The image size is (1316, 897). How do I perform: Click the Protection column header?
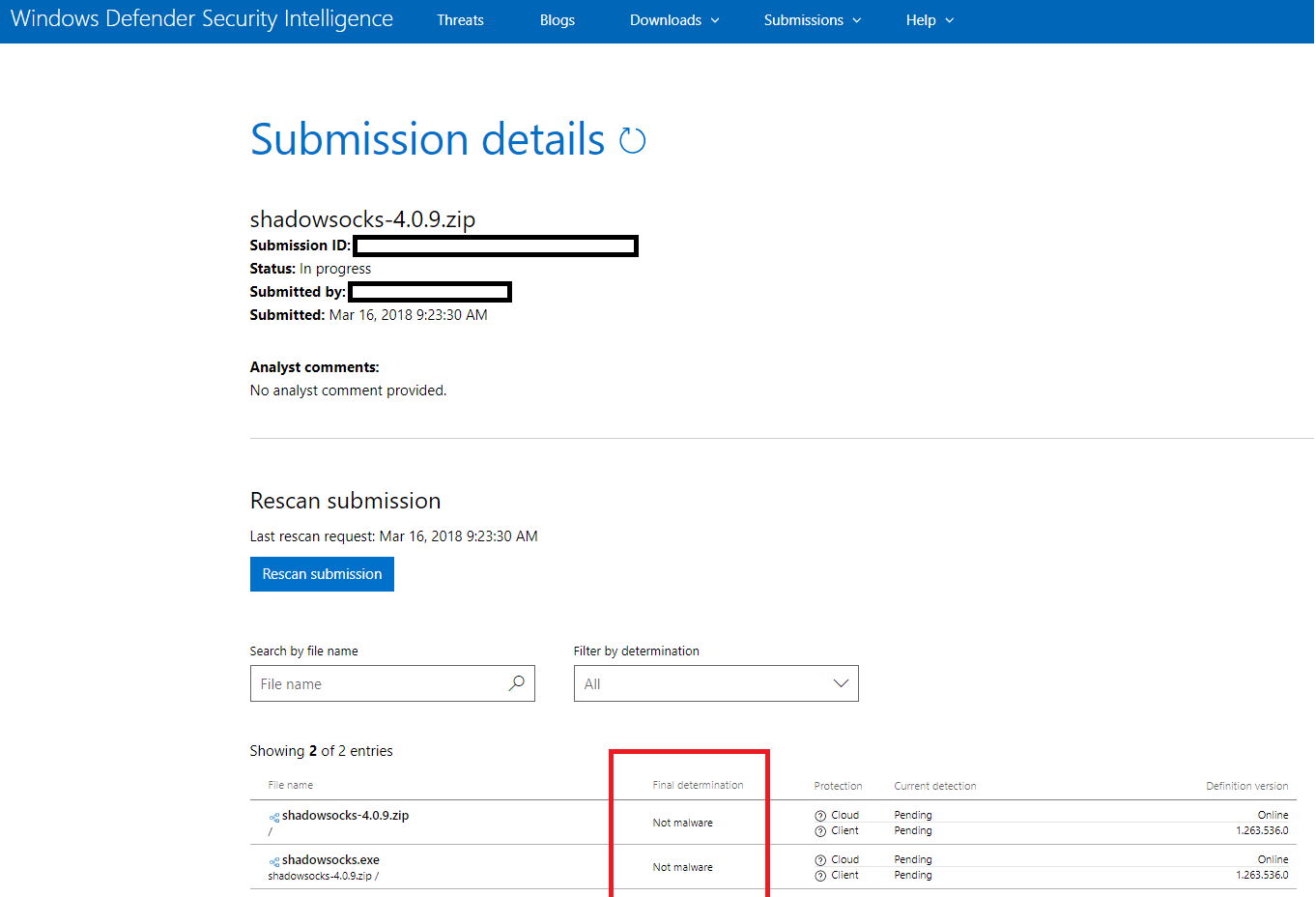click(838, 786)
